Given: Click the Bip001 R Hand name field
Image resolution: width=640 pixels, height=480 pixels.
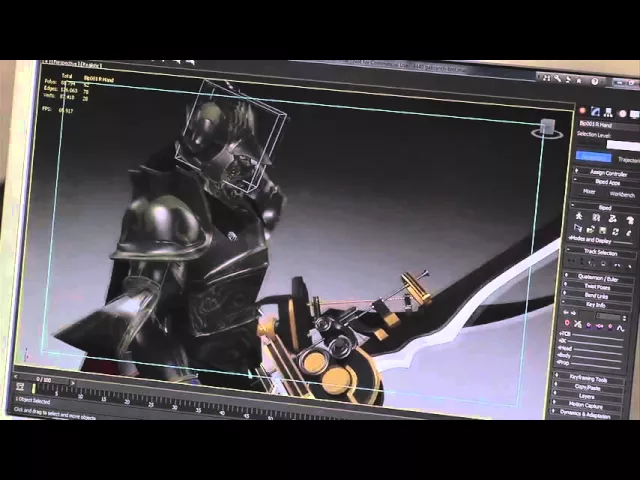Looking at the screenshot, I should [609, 125].
